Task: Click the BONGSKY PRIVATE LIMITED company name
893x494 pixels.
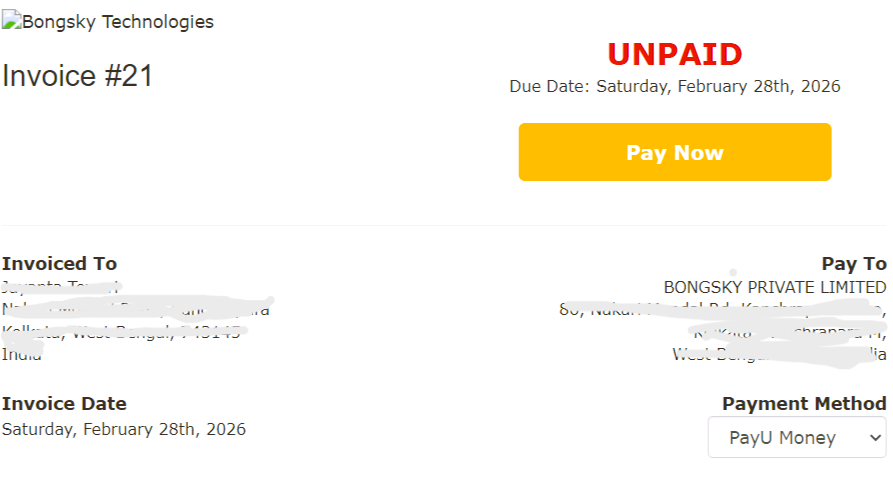Action: click(x=775, y=287)
